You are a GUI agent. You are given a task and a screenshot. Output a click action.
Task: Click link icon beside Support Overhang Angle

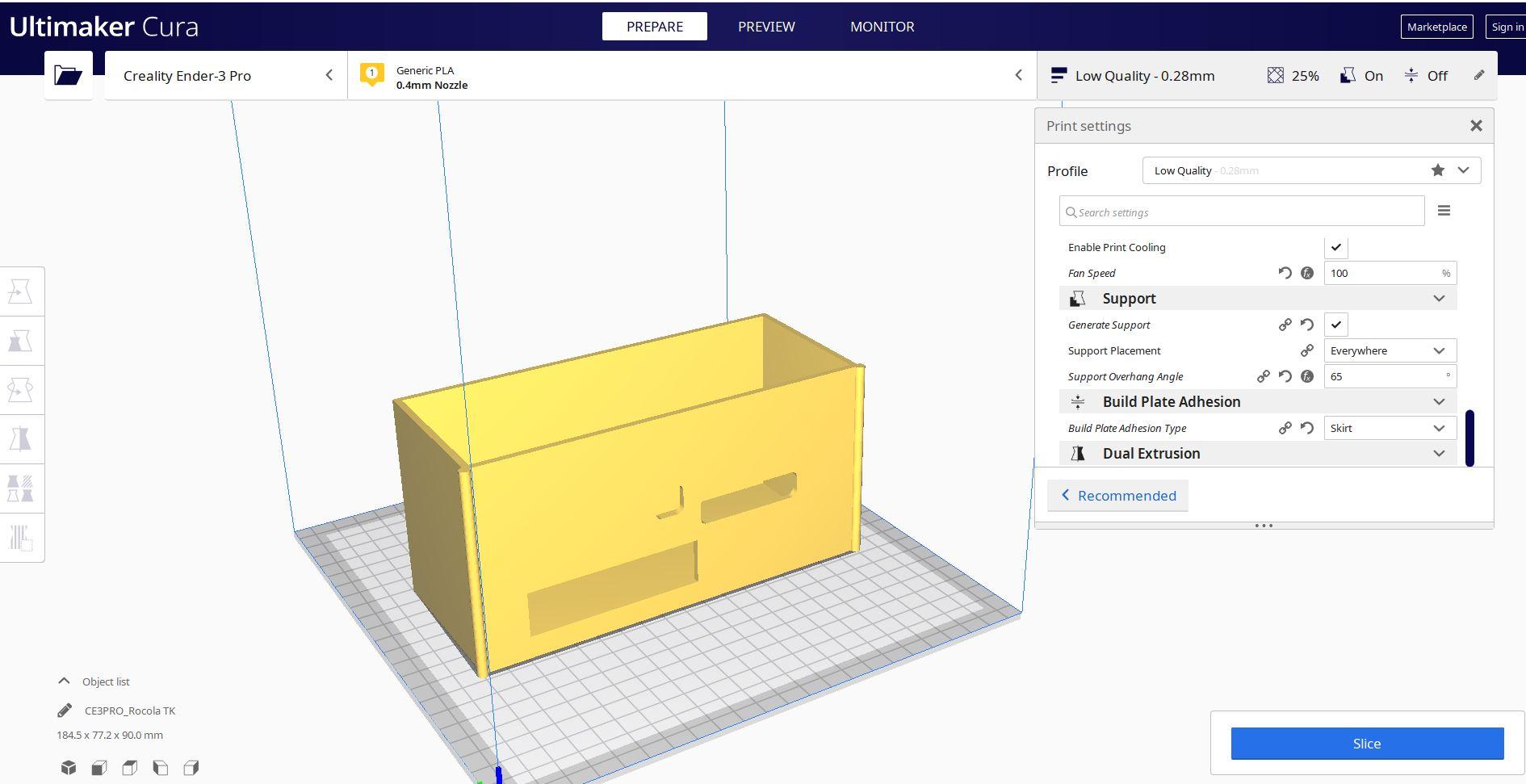(x=1264, y=376)
